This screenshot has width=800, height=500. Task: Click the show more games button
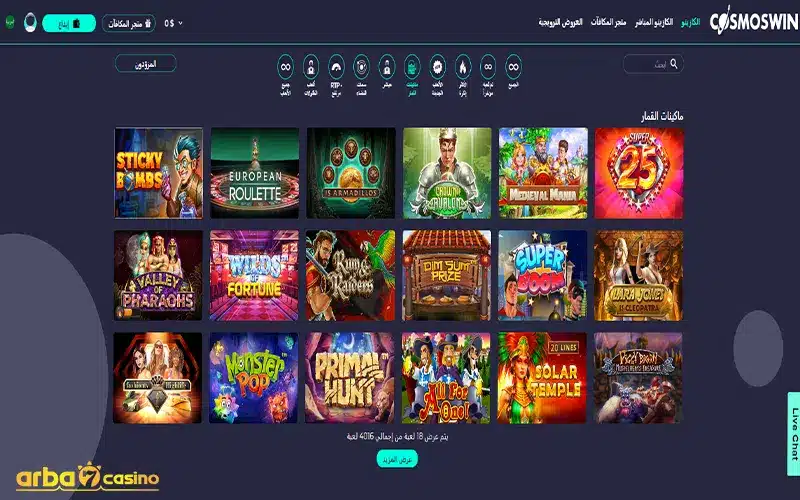click(x=397, y=459)
